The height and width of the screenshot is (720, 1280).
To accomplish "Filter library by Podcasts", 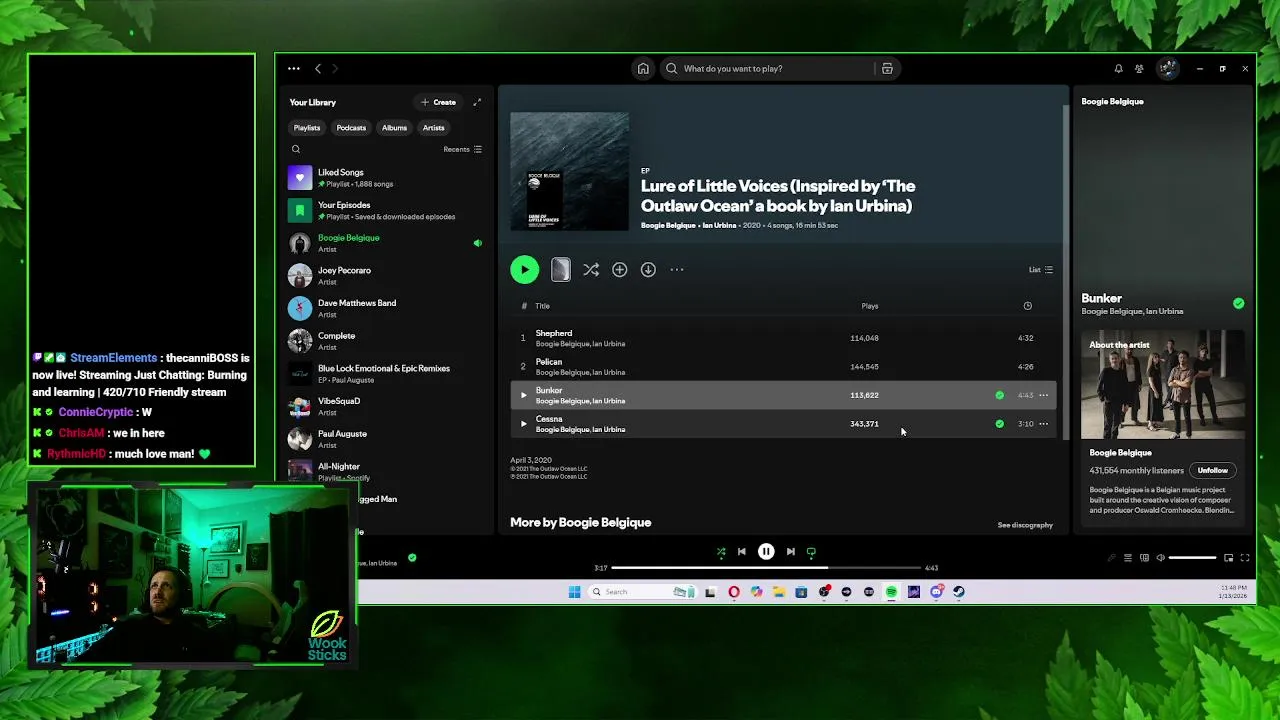I will pyautogui.click(x=351, y=128).
